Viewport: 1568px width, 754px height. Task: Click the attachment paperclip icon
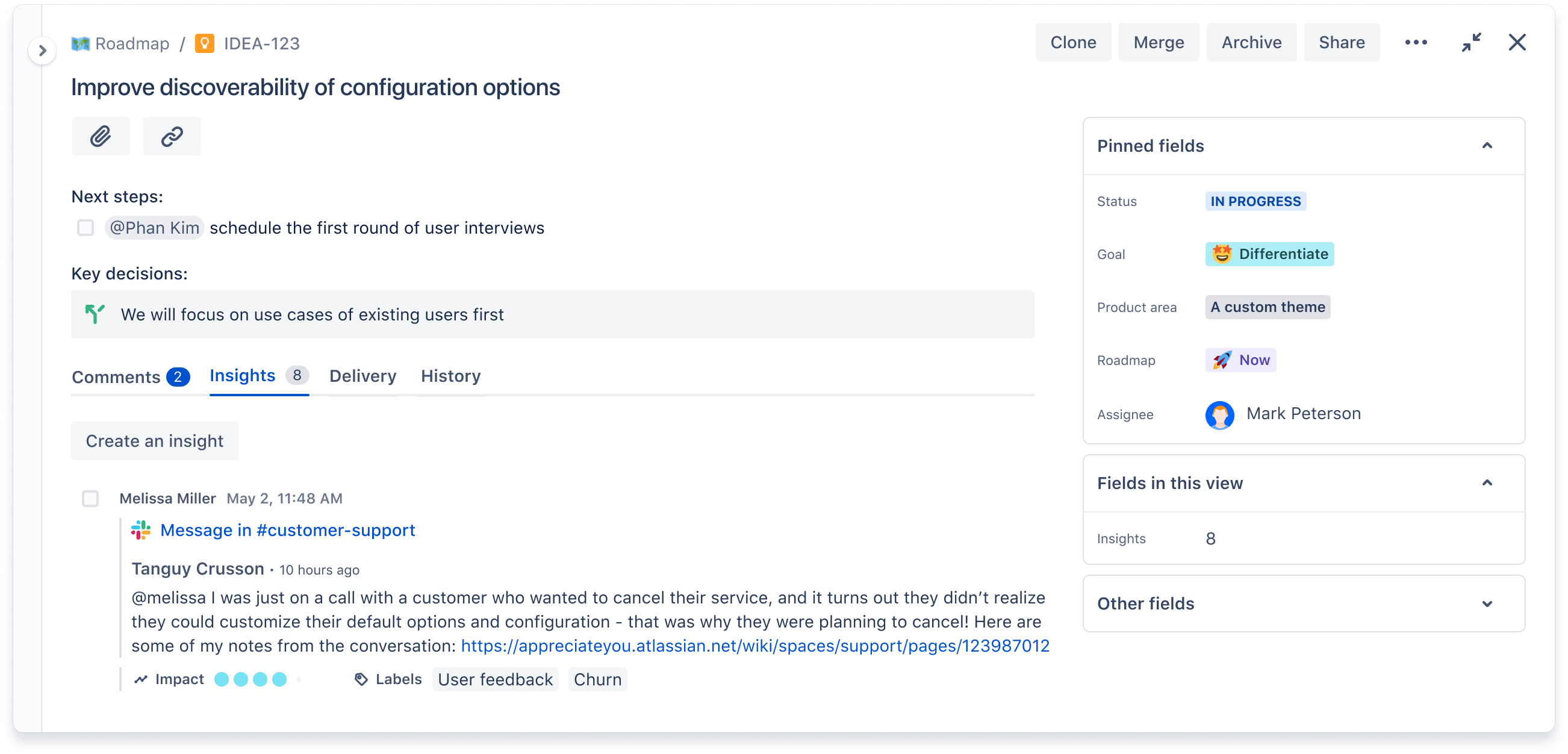(101, 136)
